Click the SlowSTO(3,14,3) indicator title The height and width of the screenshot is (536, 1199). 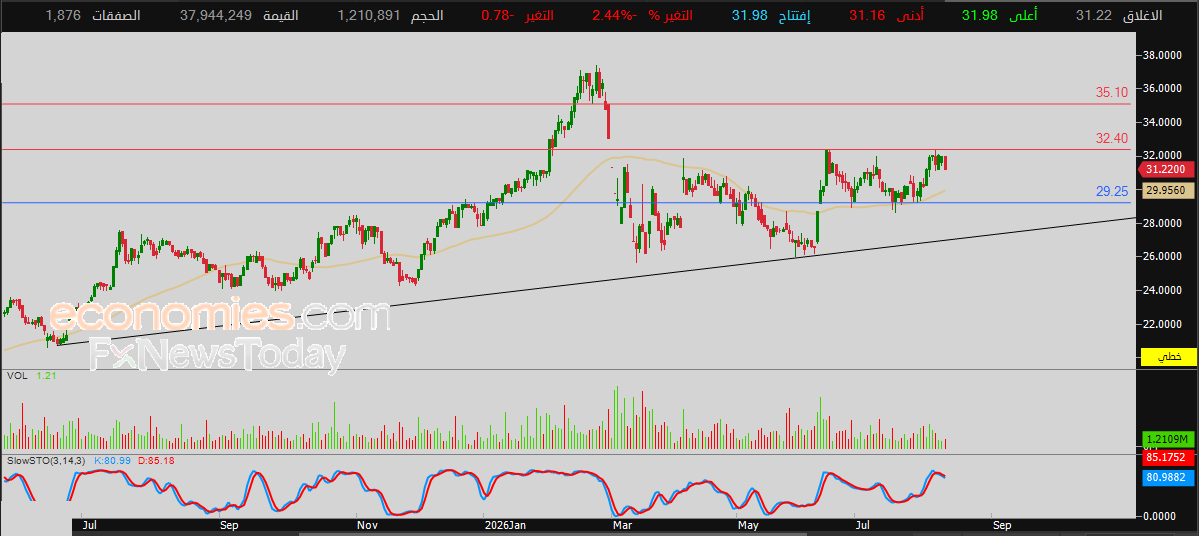click(x=47, y=461)
